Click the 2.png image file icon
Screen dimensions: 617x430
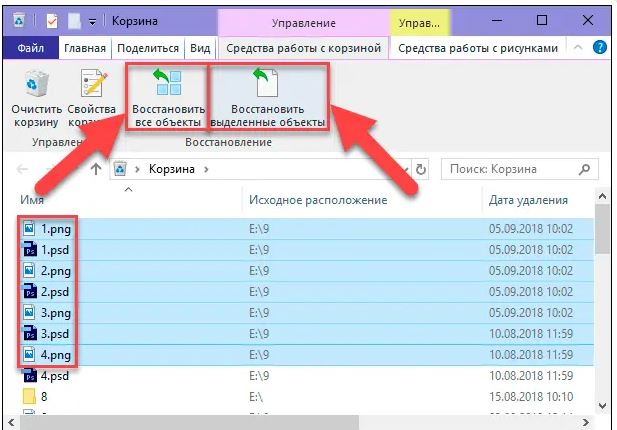point(30,270)
